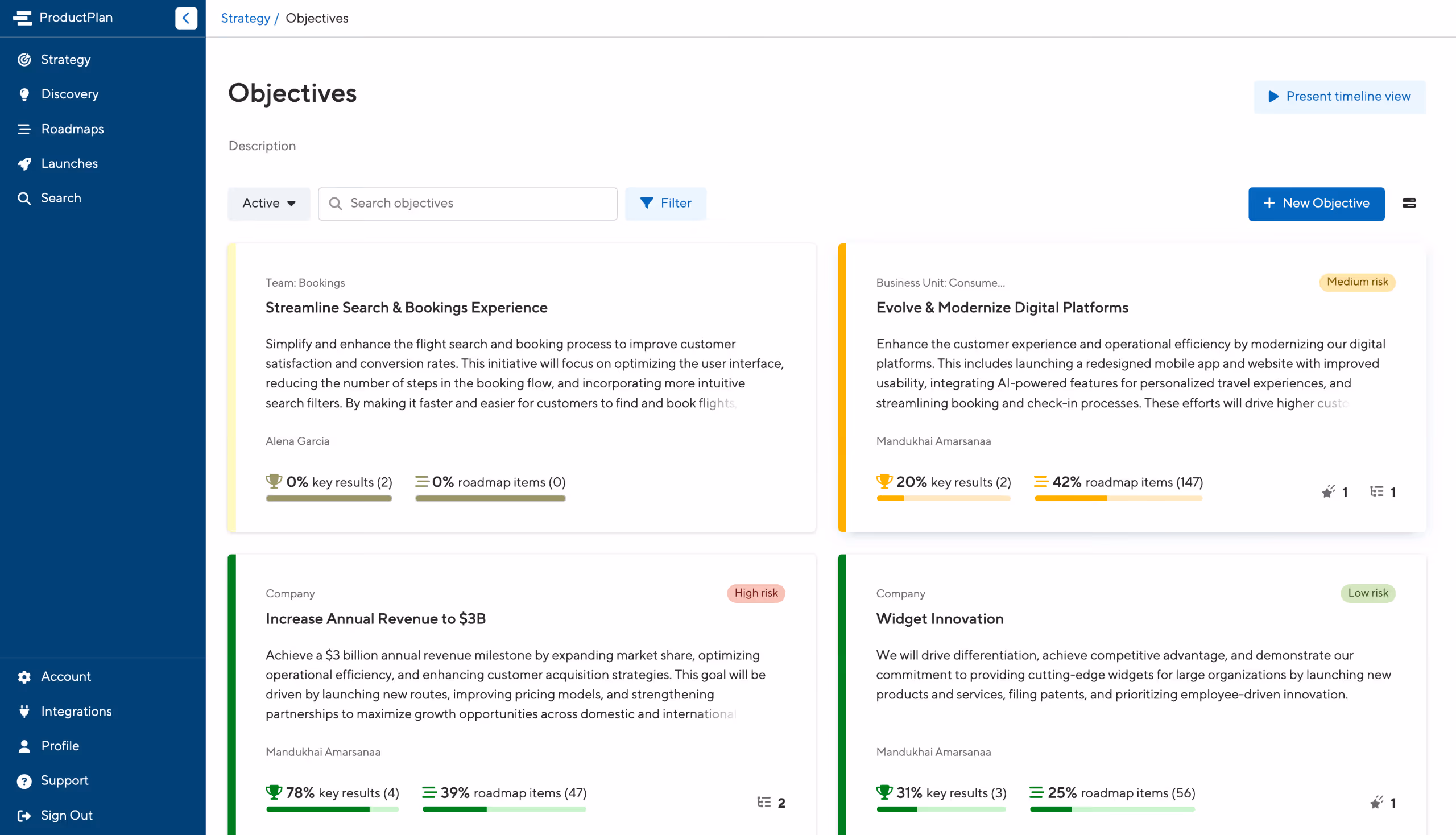The height and width of the screenshot is (835, 1456).
Task: Click the launch icon on the Widget Innovation card
Action: (1376, 803)
